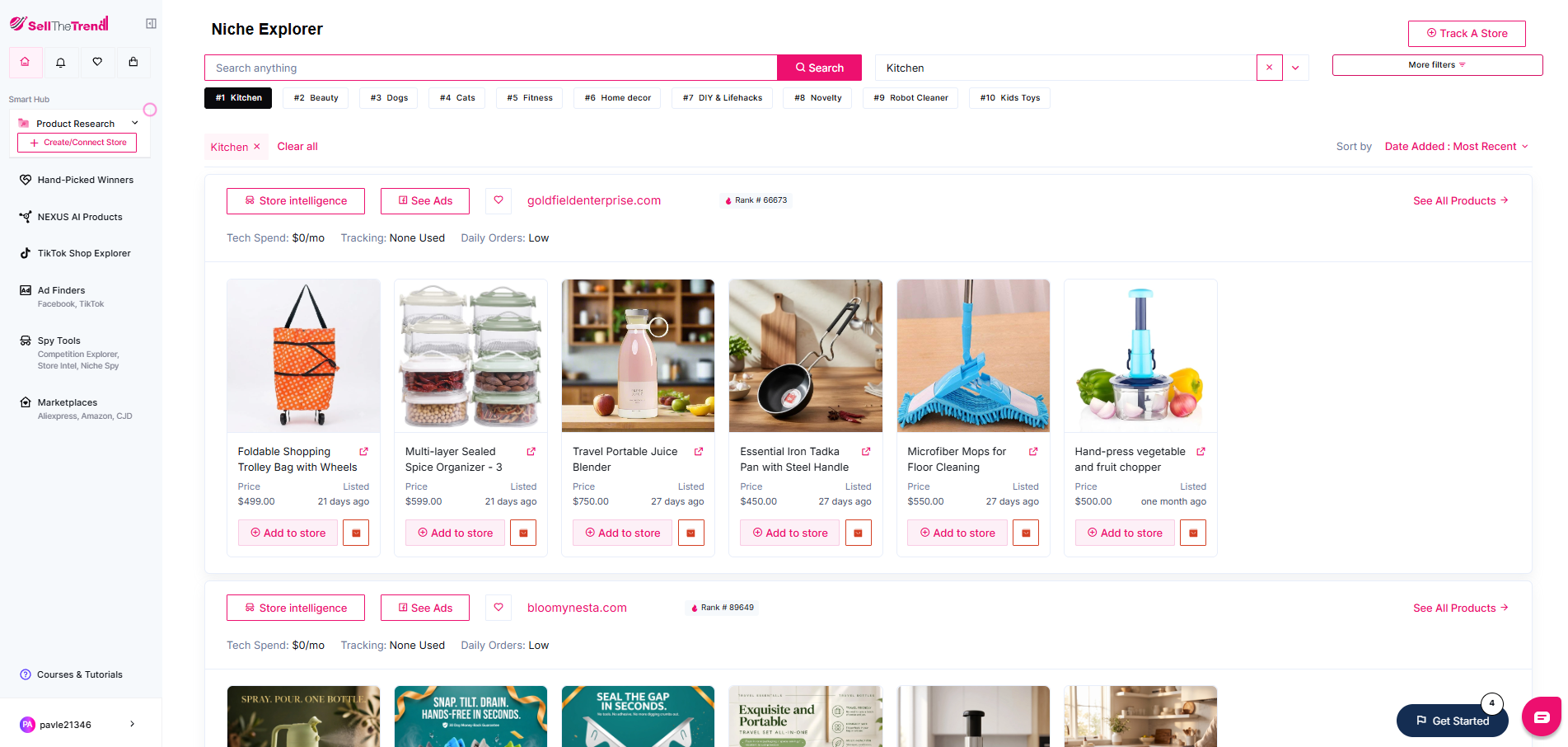Select the #2 Beauty niche tab
1568x747 pixels.
316,98
